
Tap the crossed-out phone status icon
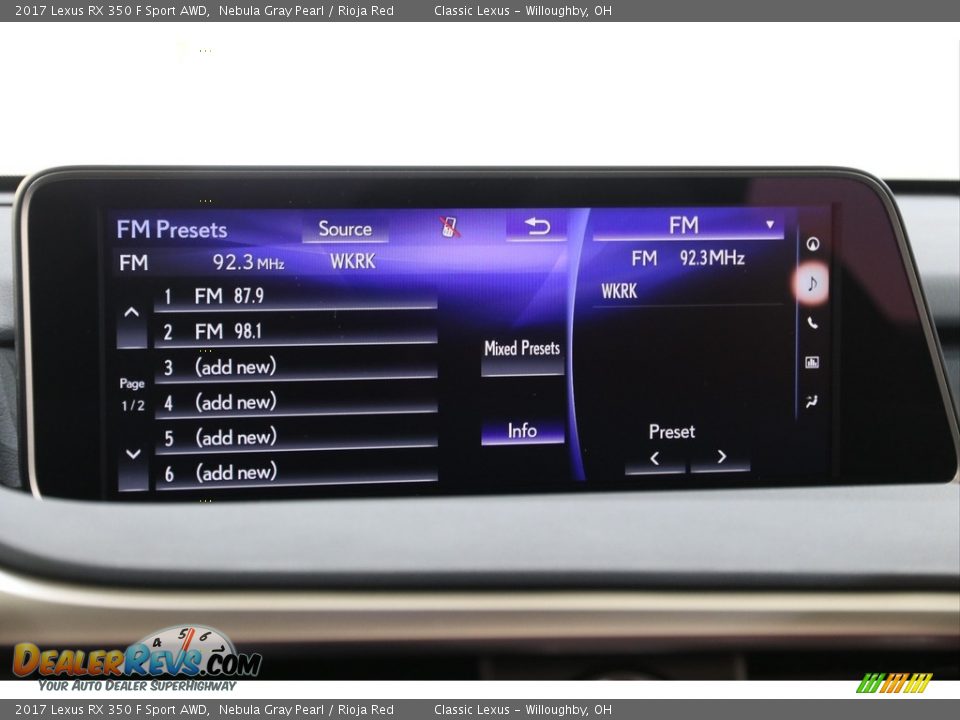point(450,227)
